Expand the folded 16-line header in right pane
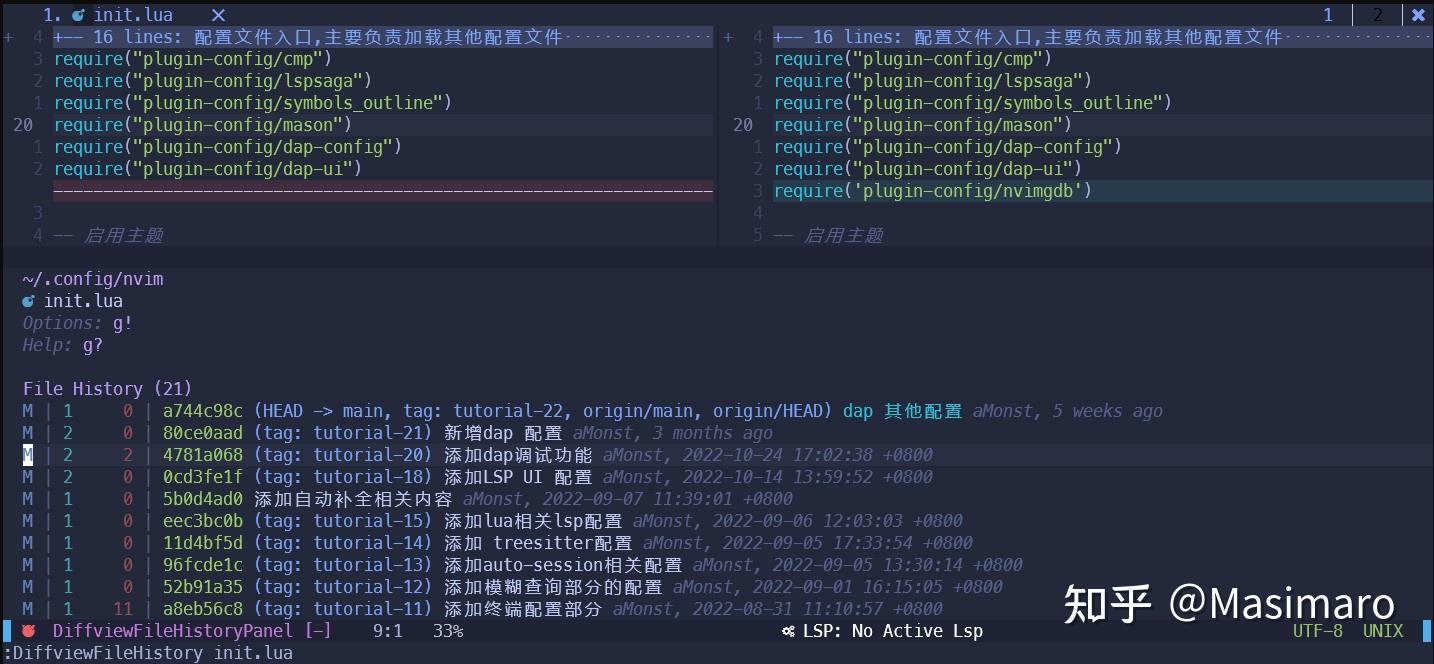The image size is (1434, 664). point(1020,36)
